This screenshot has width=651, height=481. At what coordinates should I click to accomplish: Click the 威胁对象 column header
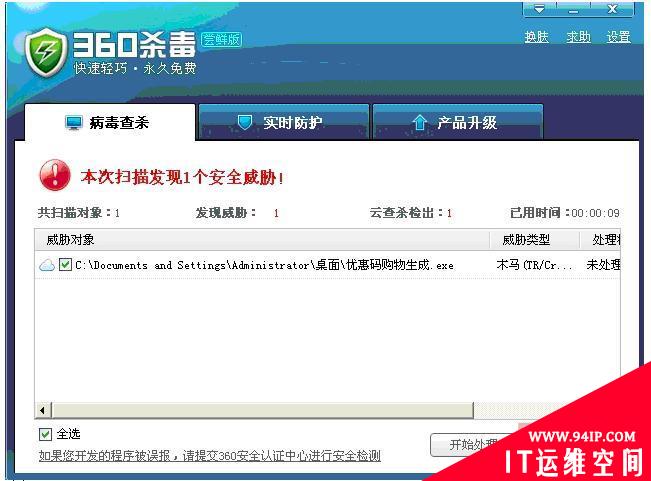[x=262, y=240]
